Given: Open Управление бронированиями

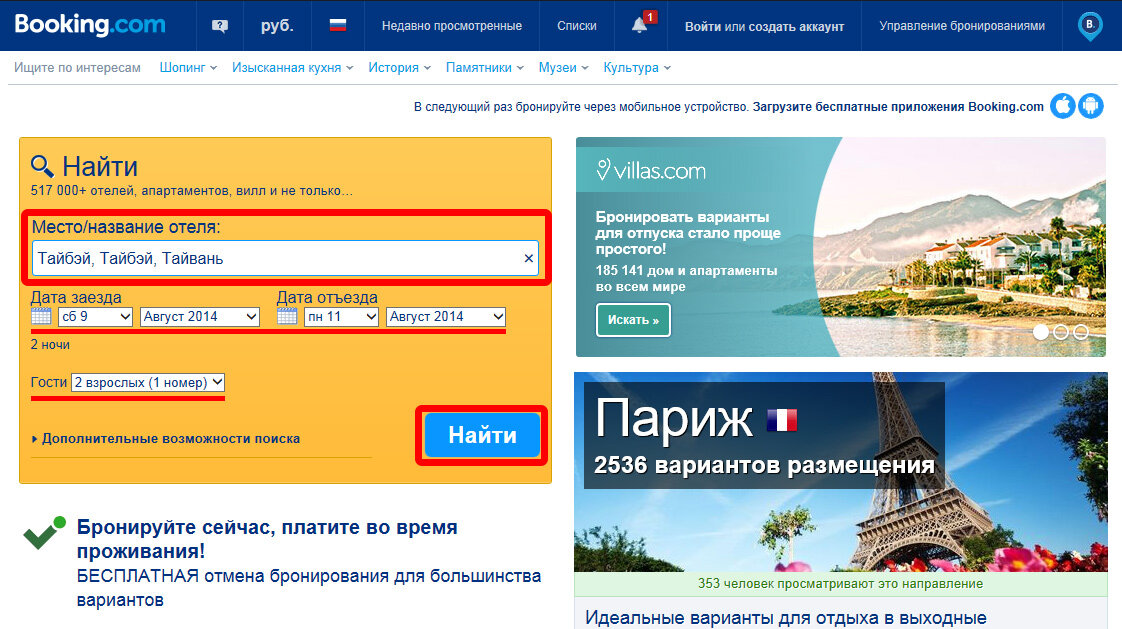Looking at the screenshot, I should [x=962, y=26].
